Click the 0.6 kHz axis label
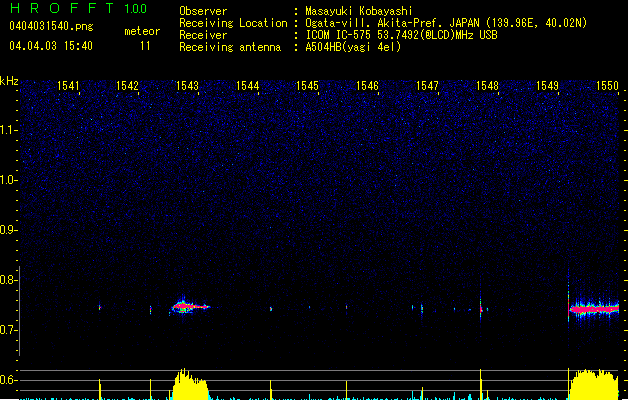The height and width of the screenshot is (400, 629). (8, 380)
